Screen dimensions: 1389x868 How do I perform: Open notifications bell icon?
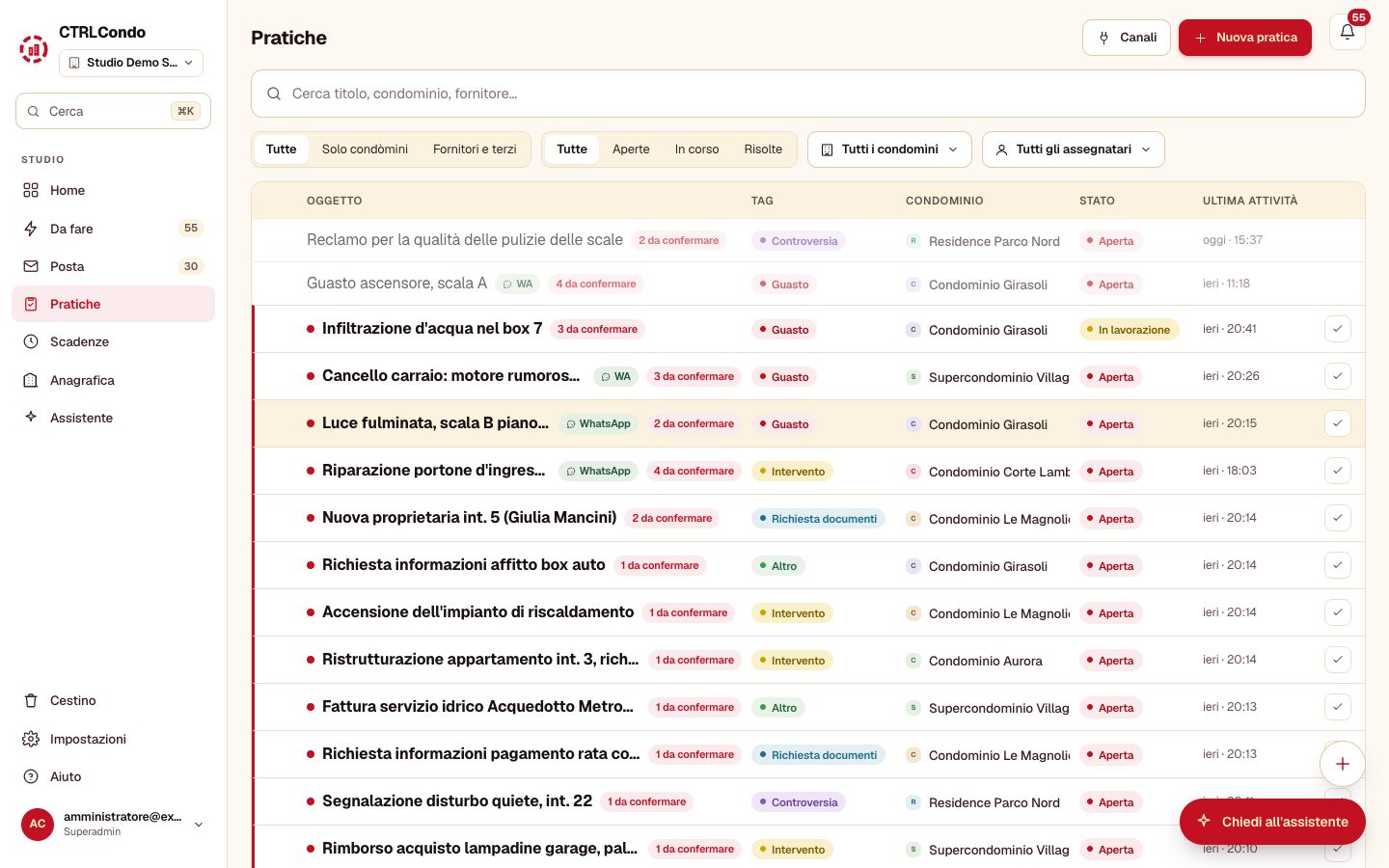point(1348,32)
